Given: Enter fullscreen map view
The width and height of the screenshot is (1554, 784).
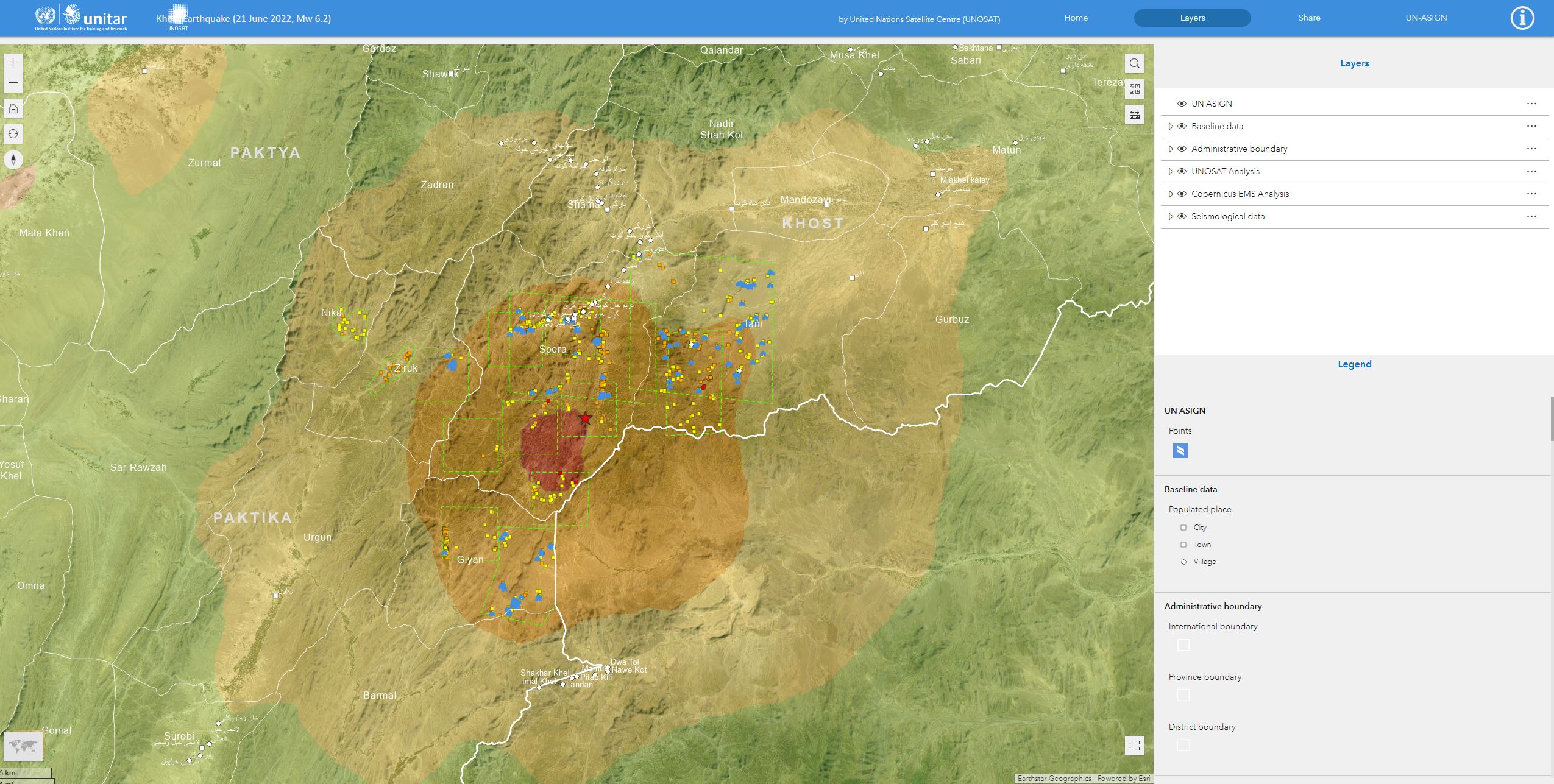Looking at the screenshot, I should (x=1134, y=746).
